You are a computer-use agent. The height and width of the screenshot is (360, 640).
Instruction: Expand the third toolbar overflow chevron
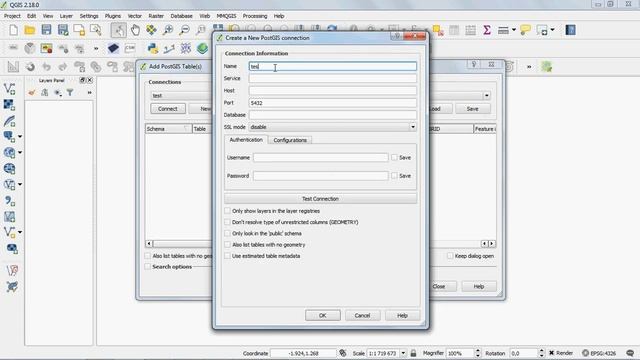pyautogui.click(x=529, y=67)
